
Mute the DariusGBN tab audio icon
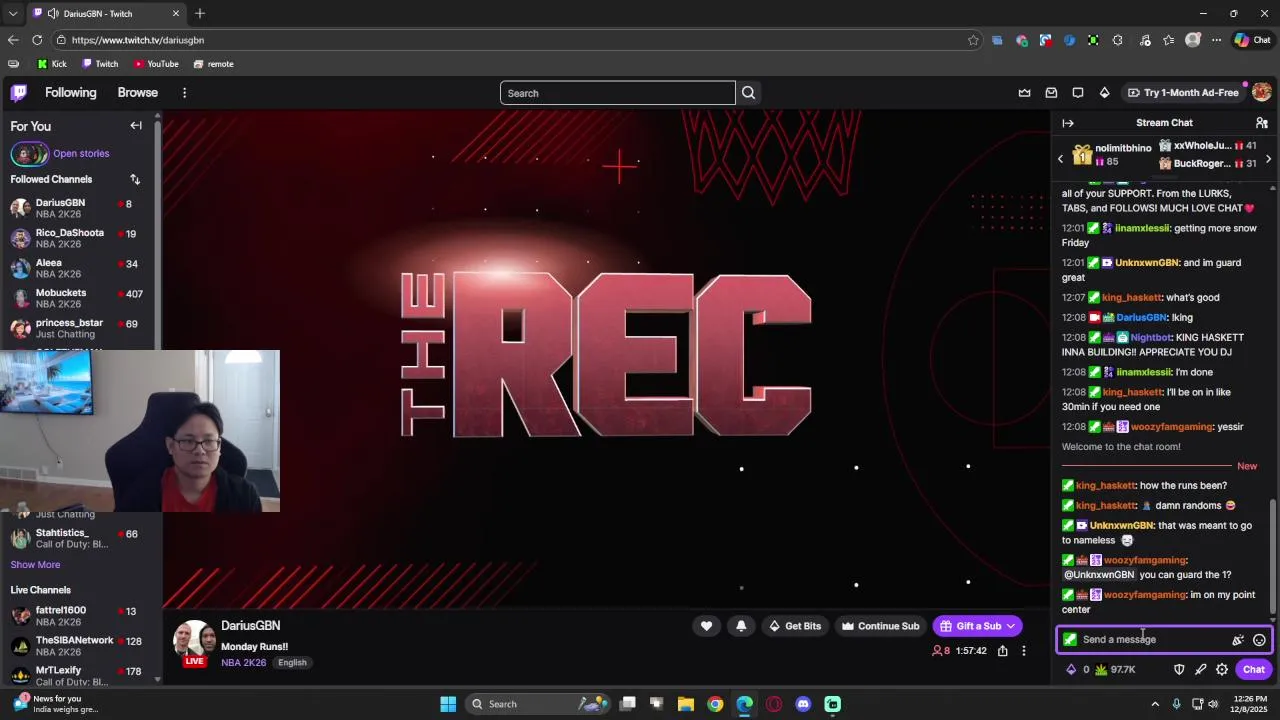click(x=52, y=14)
